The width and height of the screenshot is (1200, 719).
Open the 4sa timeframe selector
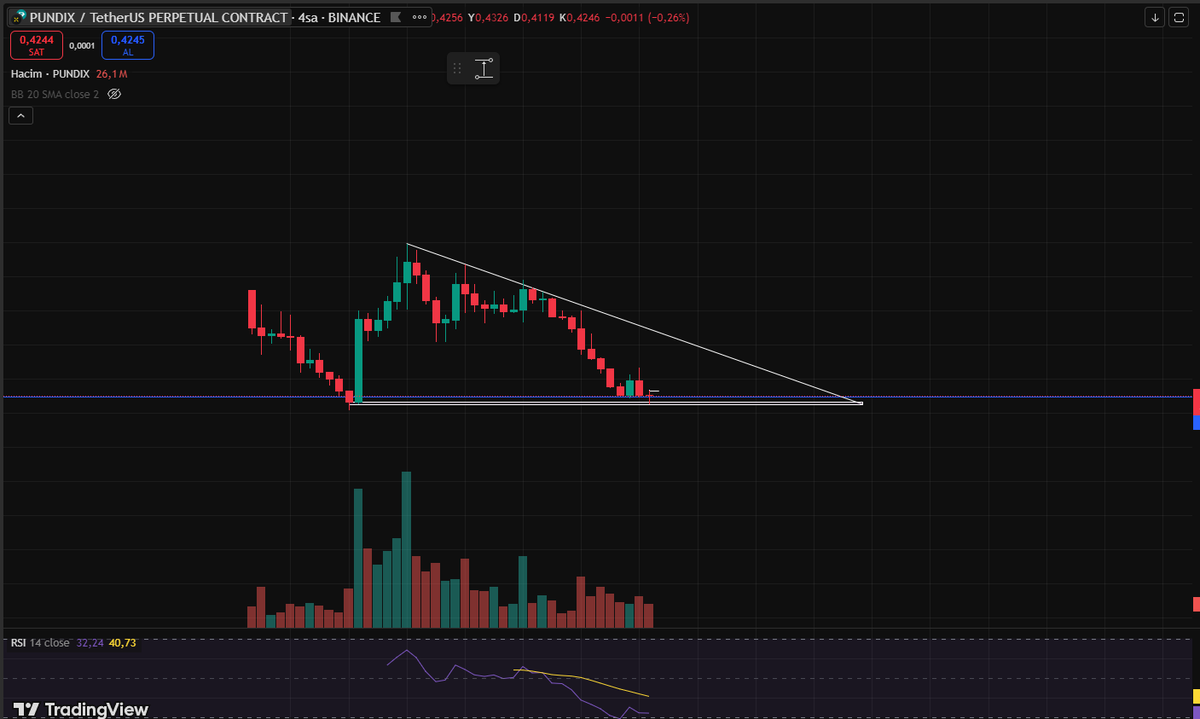click(x=306, y=17)
